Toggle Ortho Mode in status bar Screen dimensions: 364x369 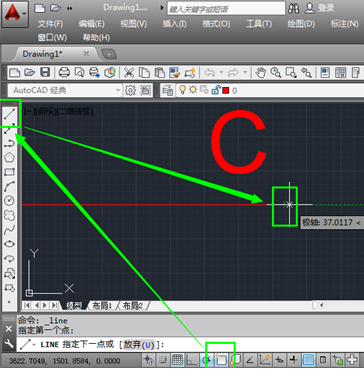click(x=192, y=360)
